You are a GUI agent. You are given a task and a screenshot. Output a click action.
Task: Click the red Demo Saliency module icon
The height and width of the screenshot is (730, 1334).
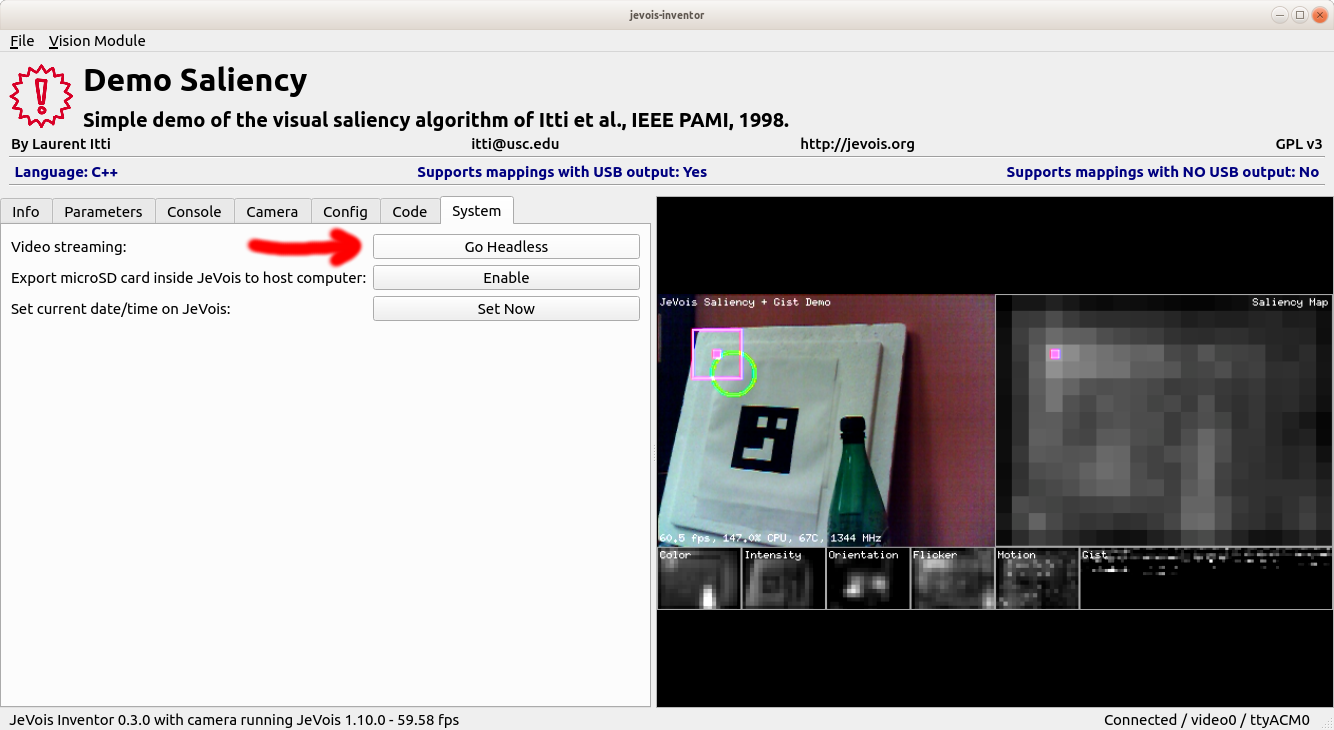point(42,95)
